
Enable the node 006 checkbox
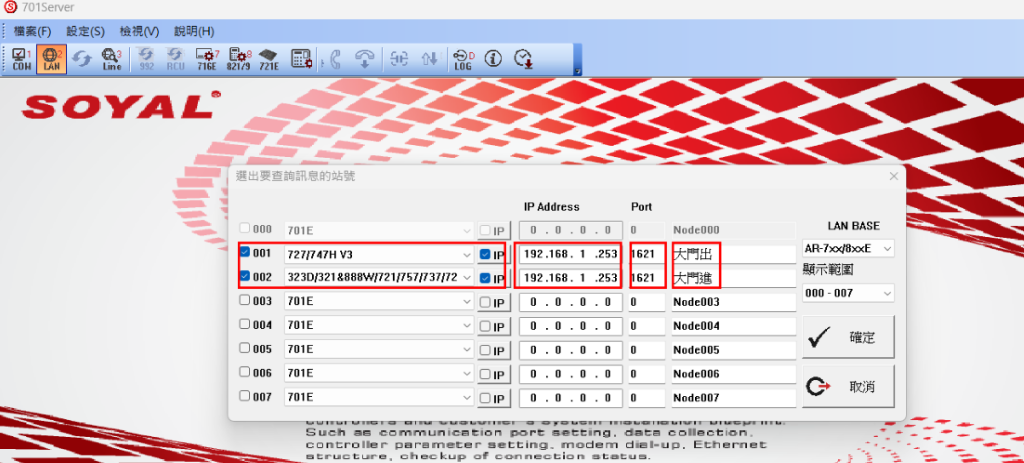(x=245, y=372)
